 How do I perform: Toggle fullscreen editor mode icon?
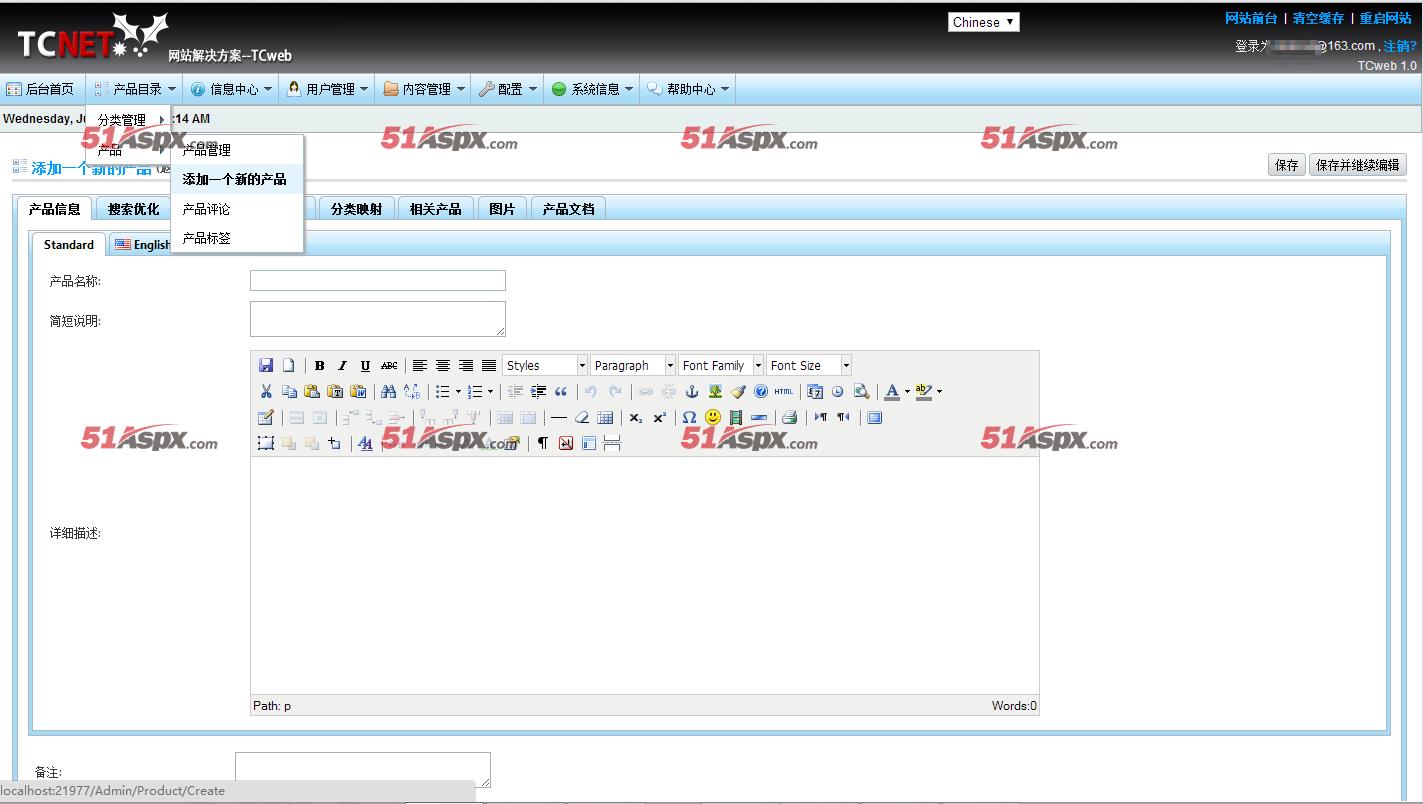pos(875,417)
